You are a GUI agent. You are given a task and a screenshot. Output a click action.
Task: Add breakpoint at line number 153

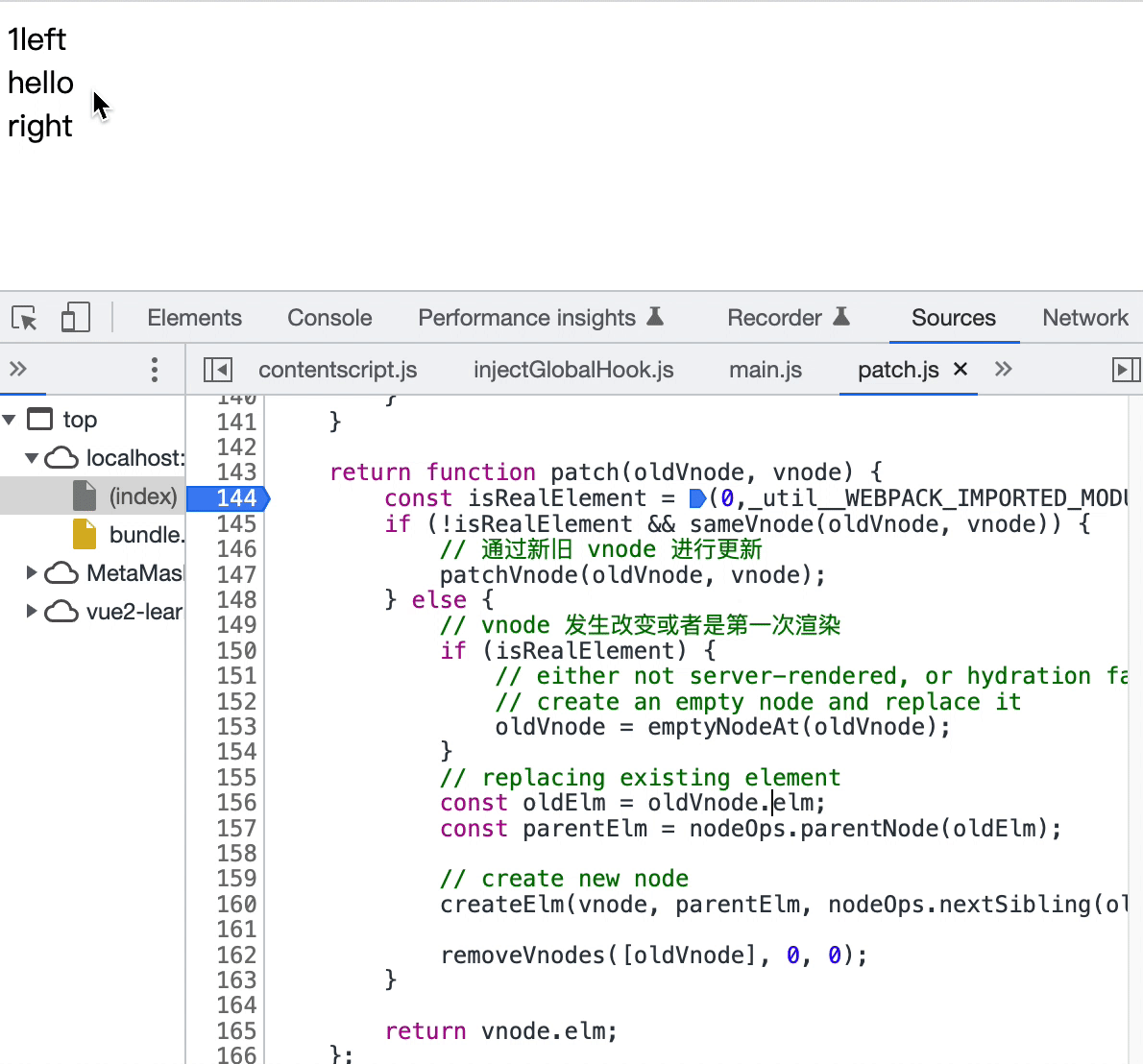click(x=236, y=727)
